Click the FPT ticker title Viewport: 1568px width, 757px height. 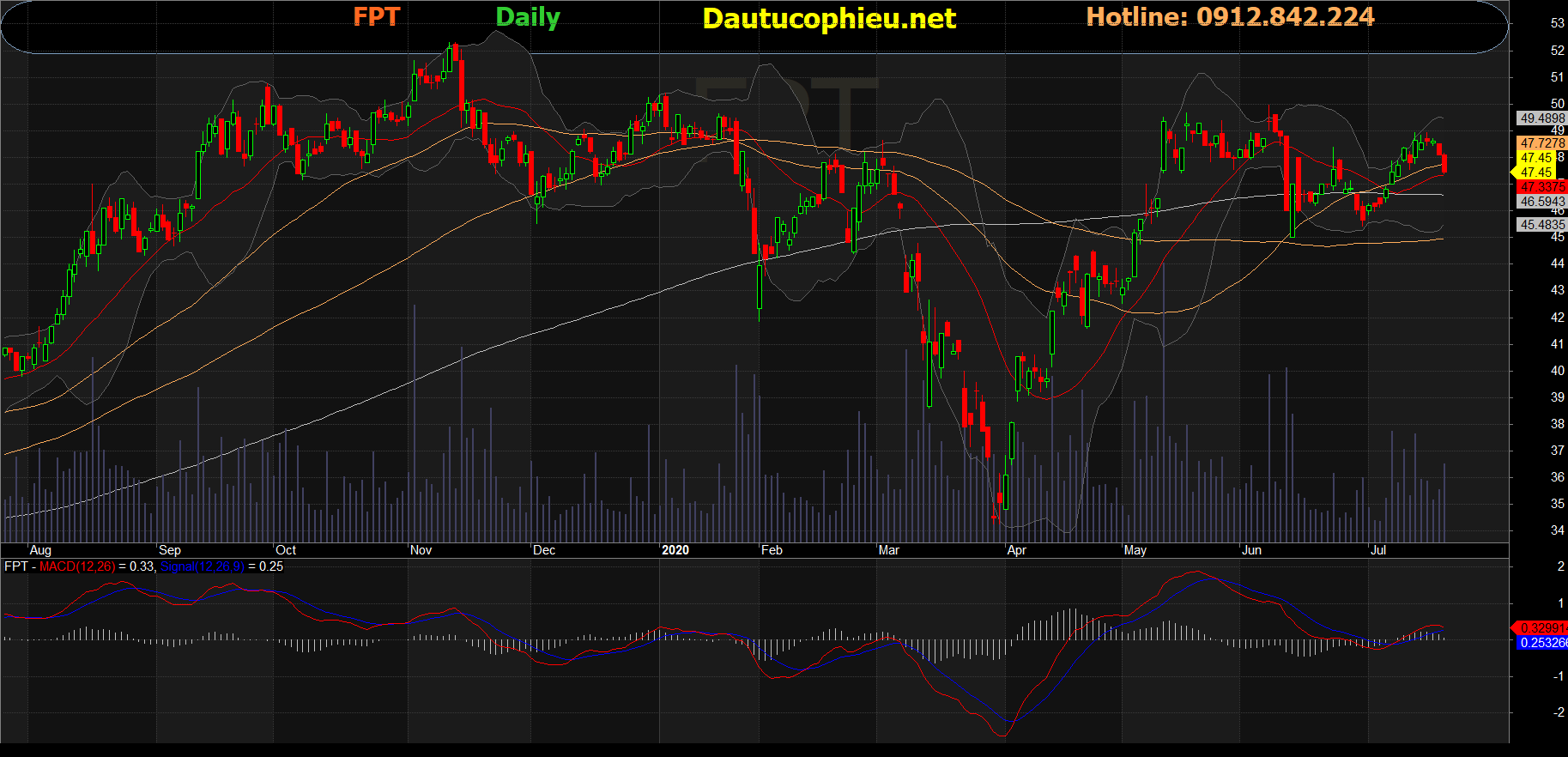click(x=376, y=17)
